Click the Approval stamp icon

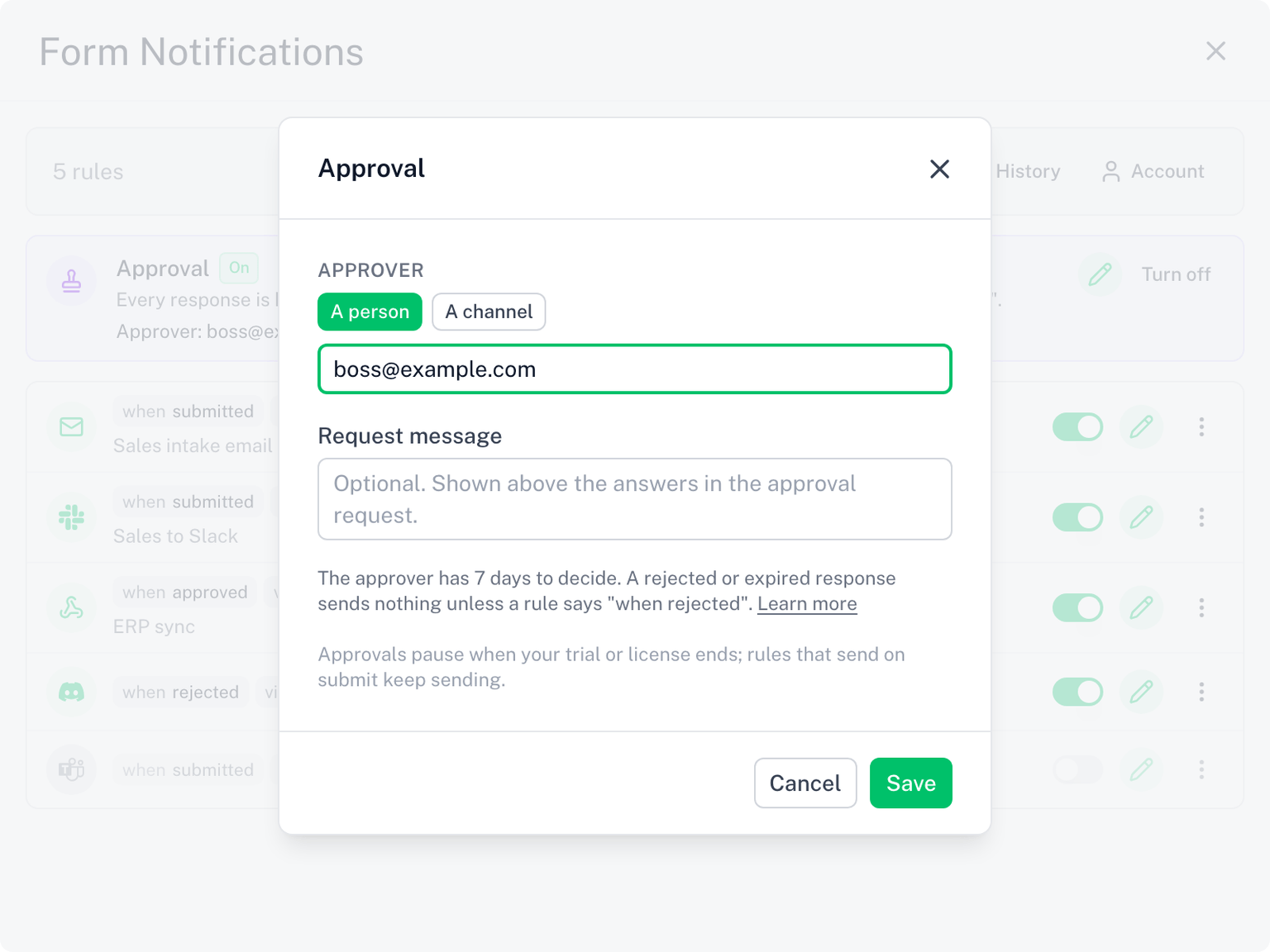coord(72,281)
